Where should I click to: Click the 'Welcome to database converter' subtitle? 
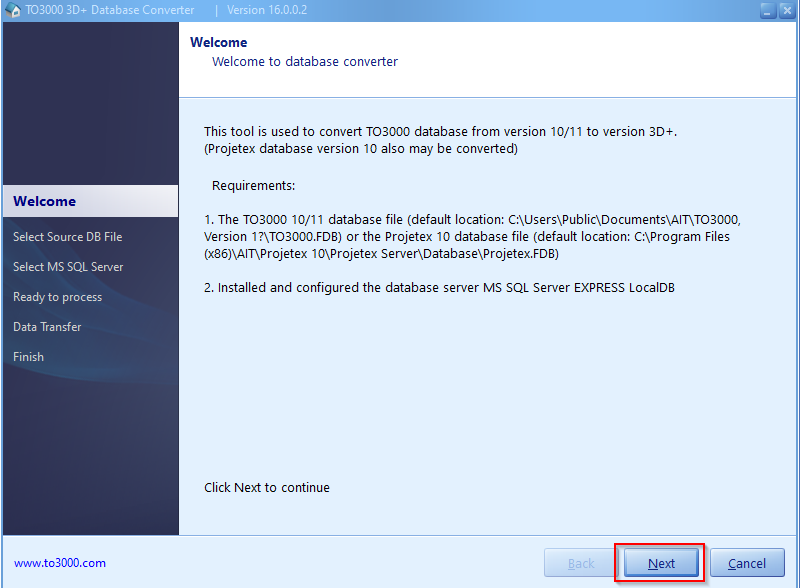coord(305,62)
